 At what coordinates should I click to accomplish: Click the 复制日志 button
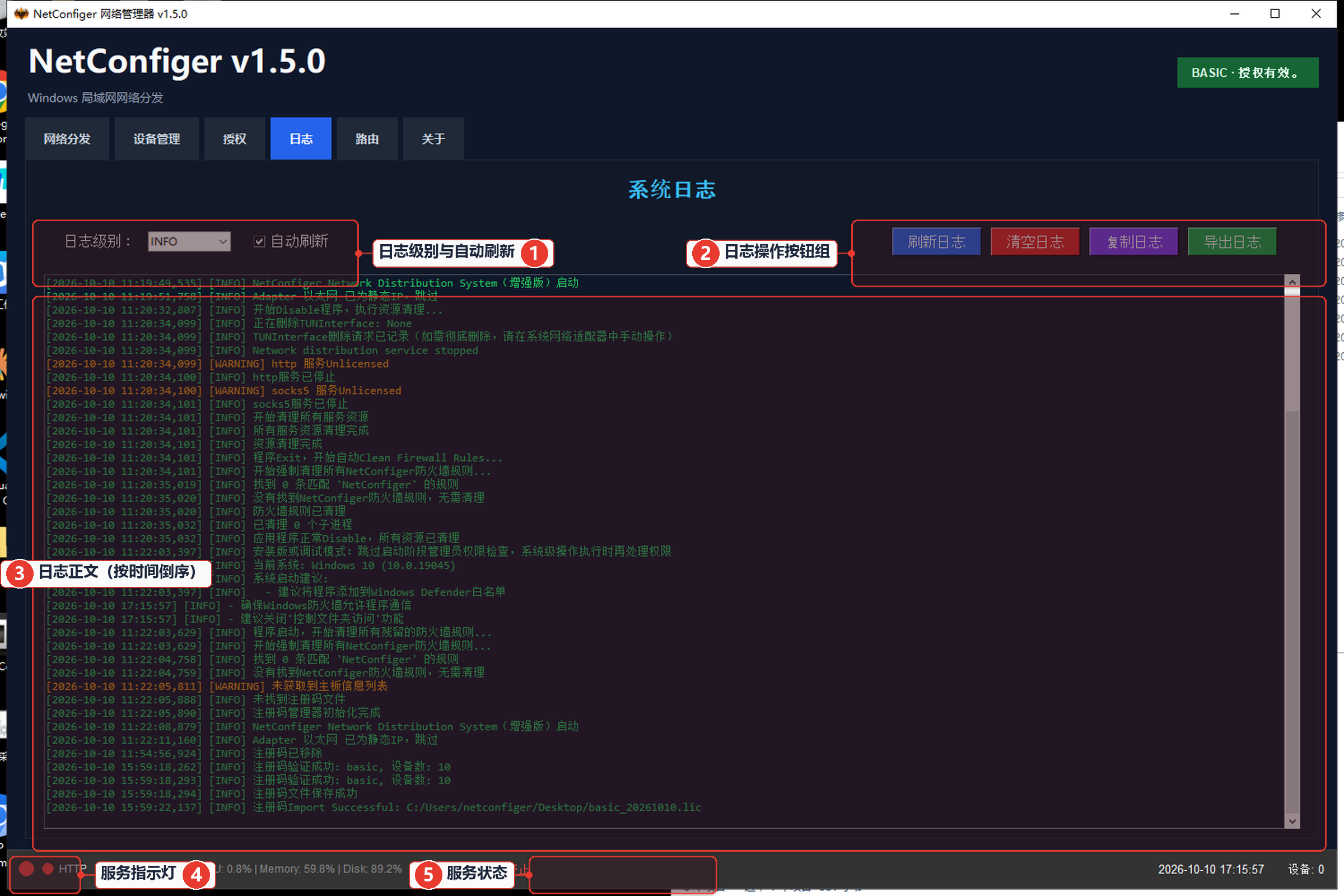click(1133, 242)
